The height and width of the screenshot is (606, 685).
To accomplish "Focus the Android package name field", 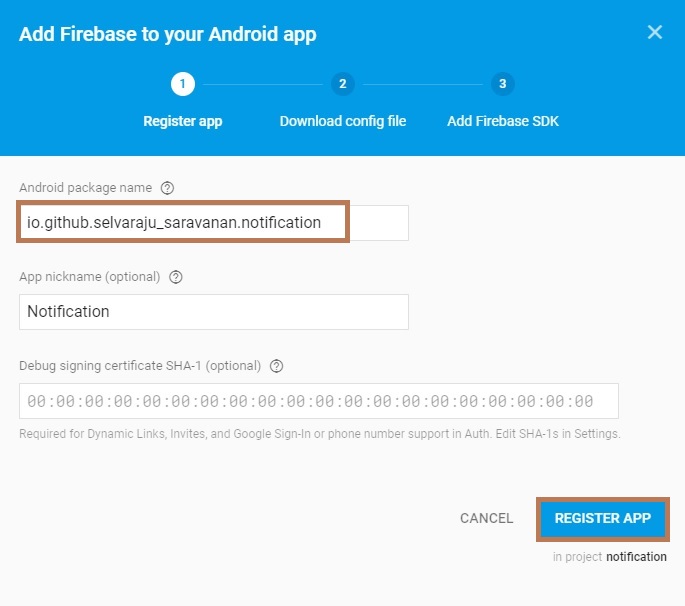I will 214,223.
